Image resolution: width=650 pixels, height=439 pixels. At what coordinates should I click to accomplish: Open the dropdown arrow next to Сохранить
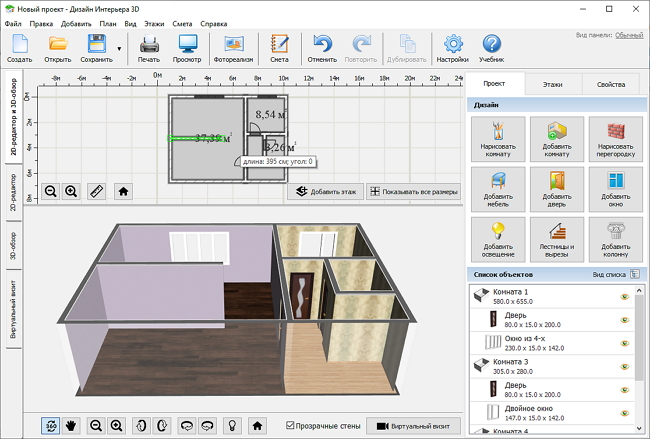pyautogui.click(x=120, y=47)
